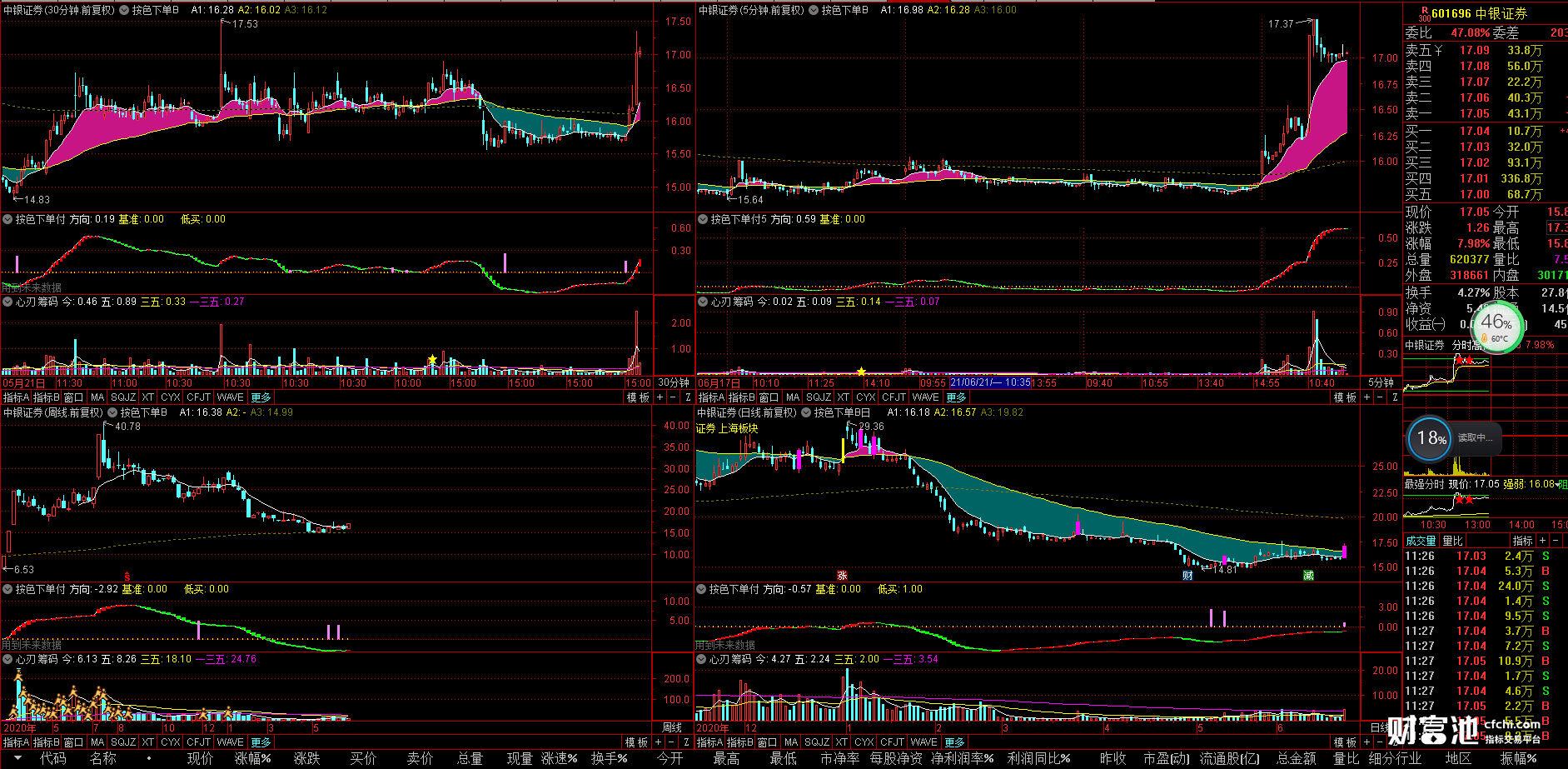Click 更多 in 30-minute chart toolbar
Viewport: 1568px width, 769px height.
point(261,397)
